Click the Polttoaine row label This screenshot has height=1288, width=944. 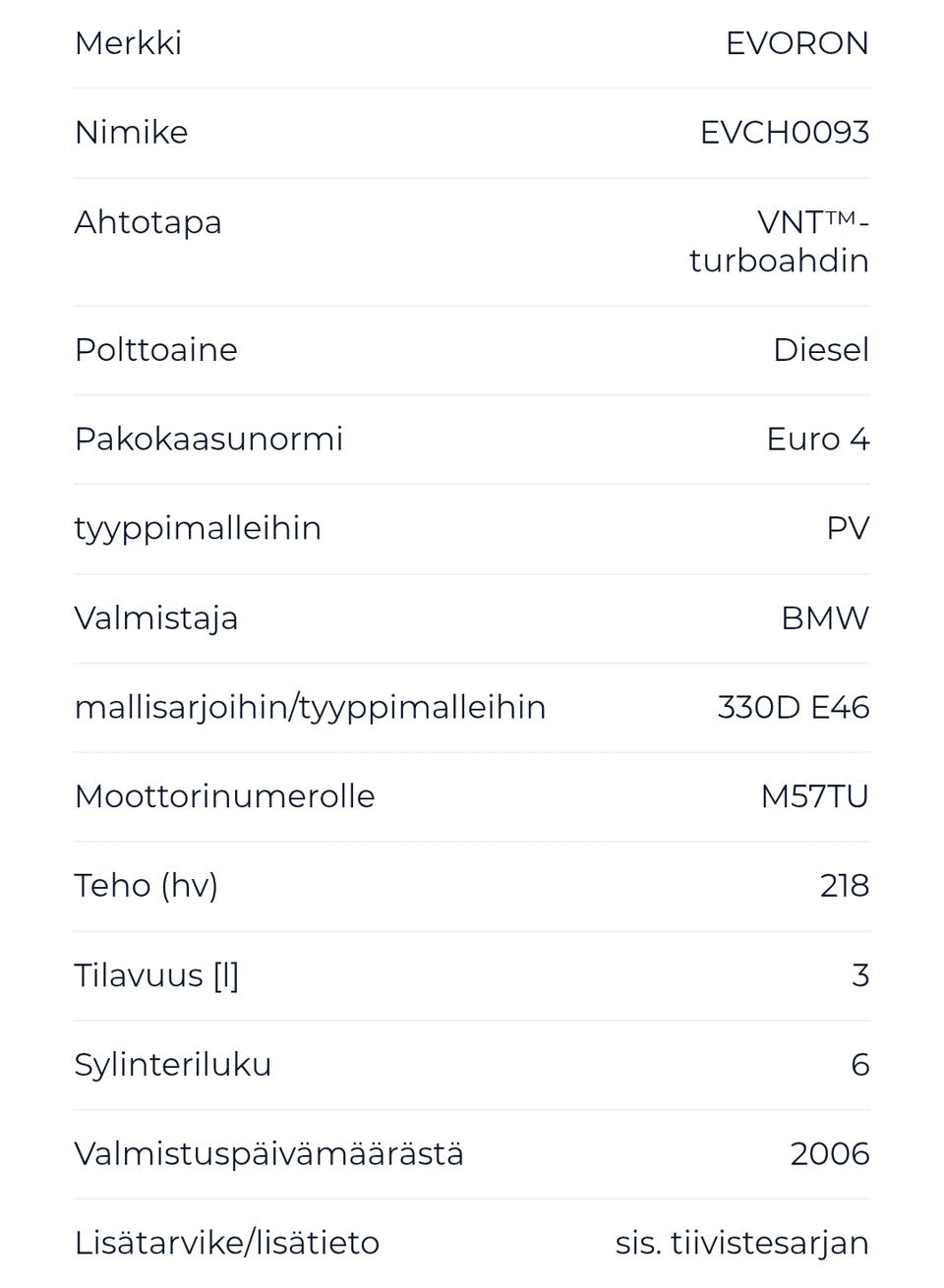point(156,350)
